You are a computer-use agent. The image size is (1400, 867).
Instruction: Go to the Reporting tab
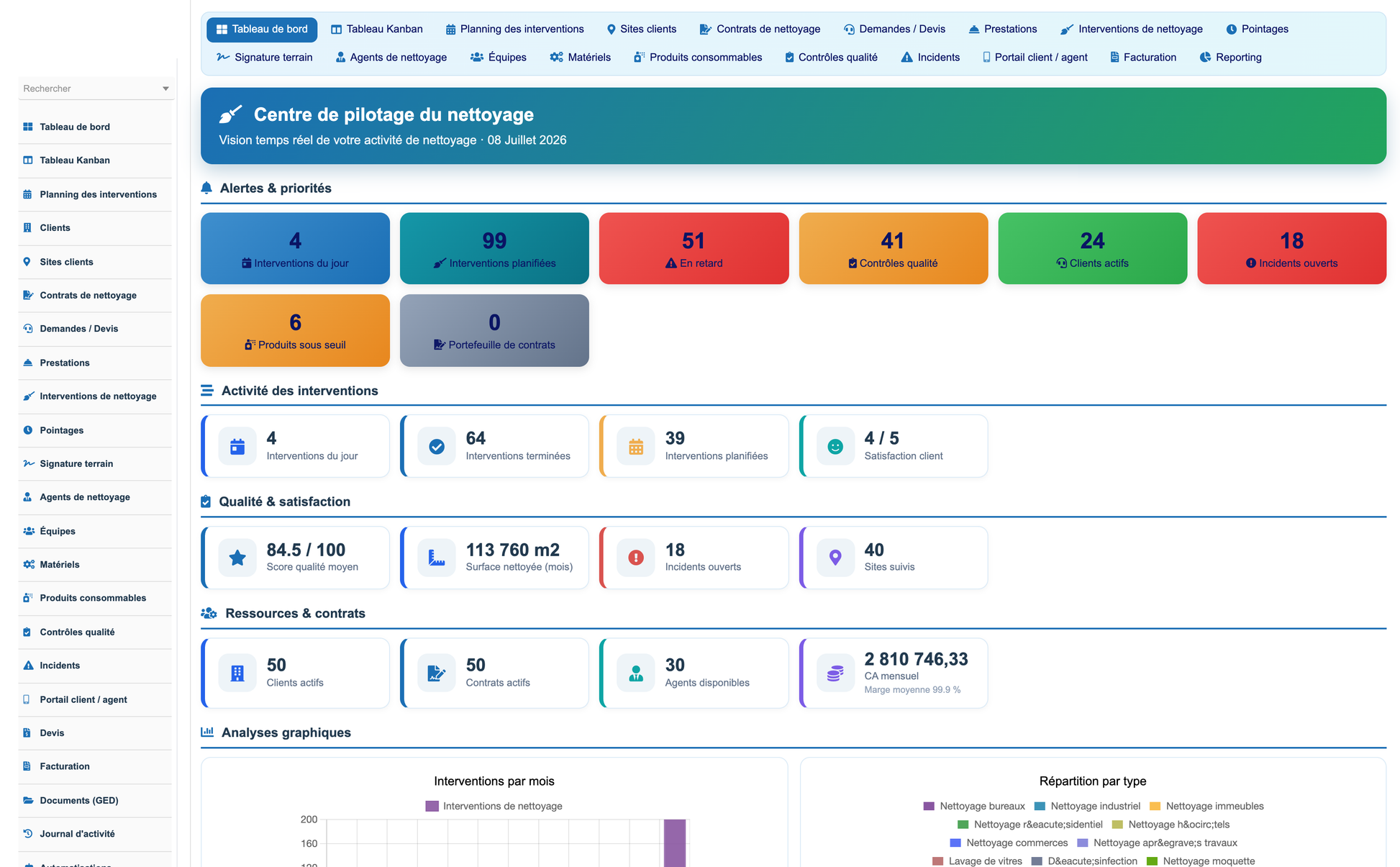coord(1231,57)
